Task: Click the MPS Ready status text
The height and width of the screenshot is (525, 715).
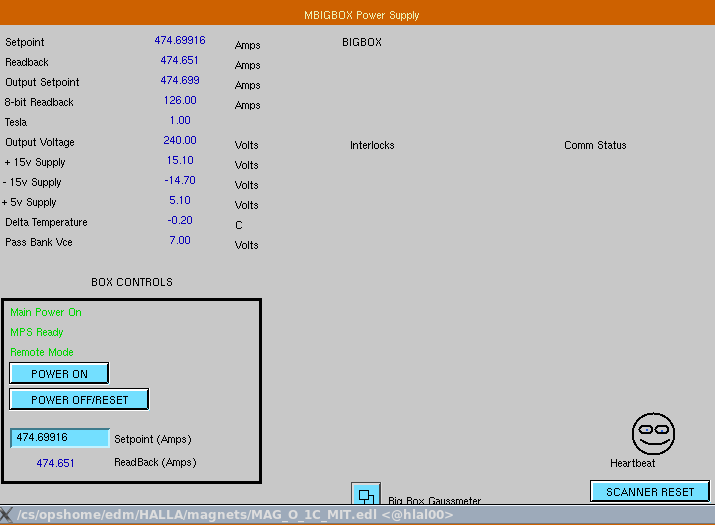Action: [x=36, y=333]
